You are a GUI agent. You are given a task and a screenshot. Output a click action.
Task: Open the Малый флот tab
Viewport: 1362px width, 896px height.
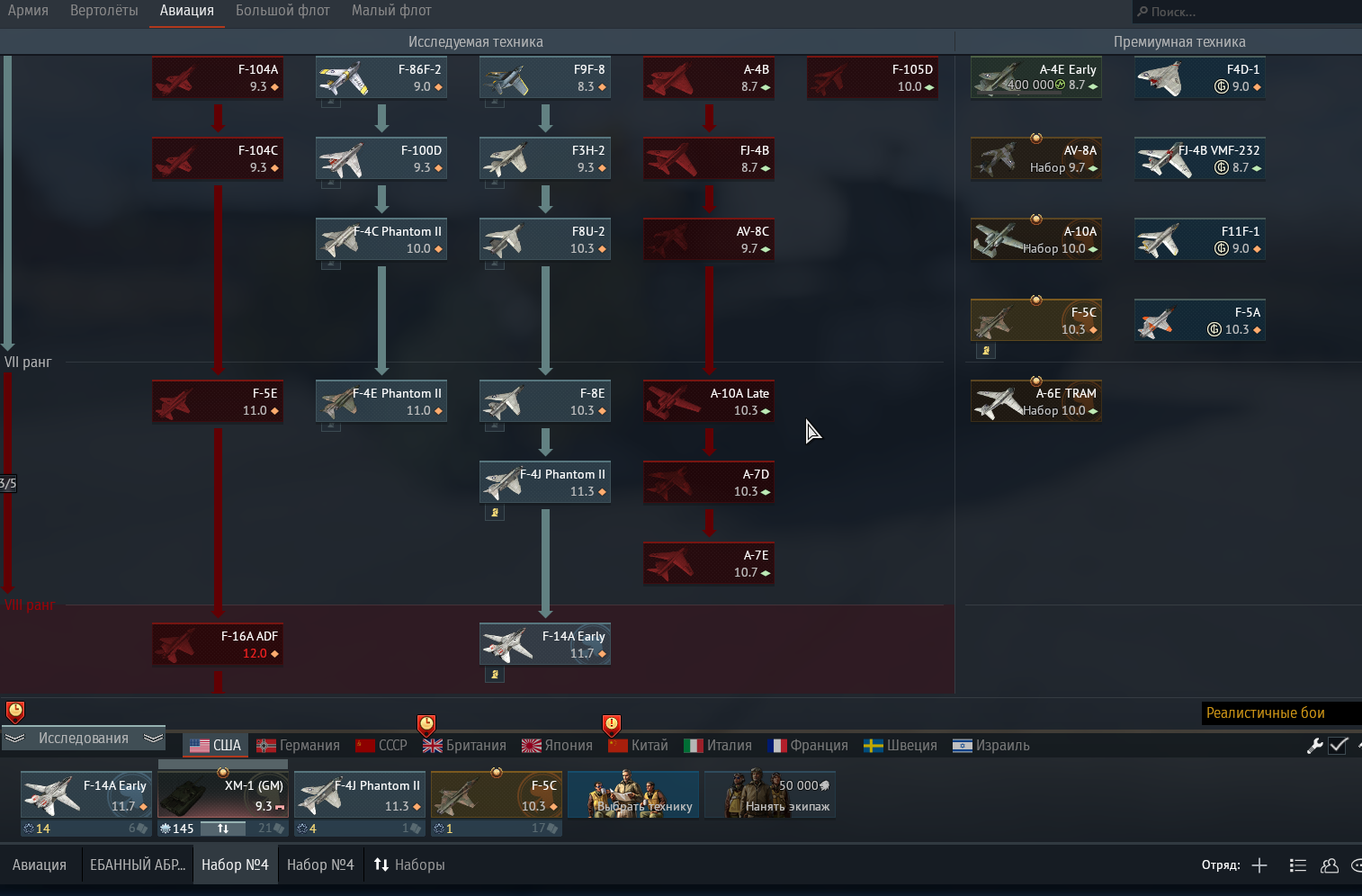click(391, 11)
